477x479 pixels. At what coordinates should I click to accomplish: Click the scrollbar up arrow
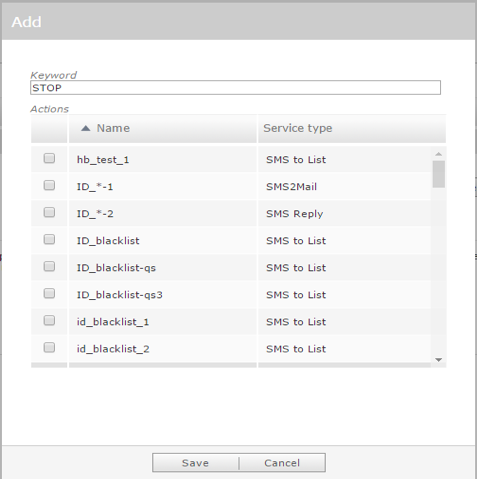pyautogui.click(x=438, y=154)
